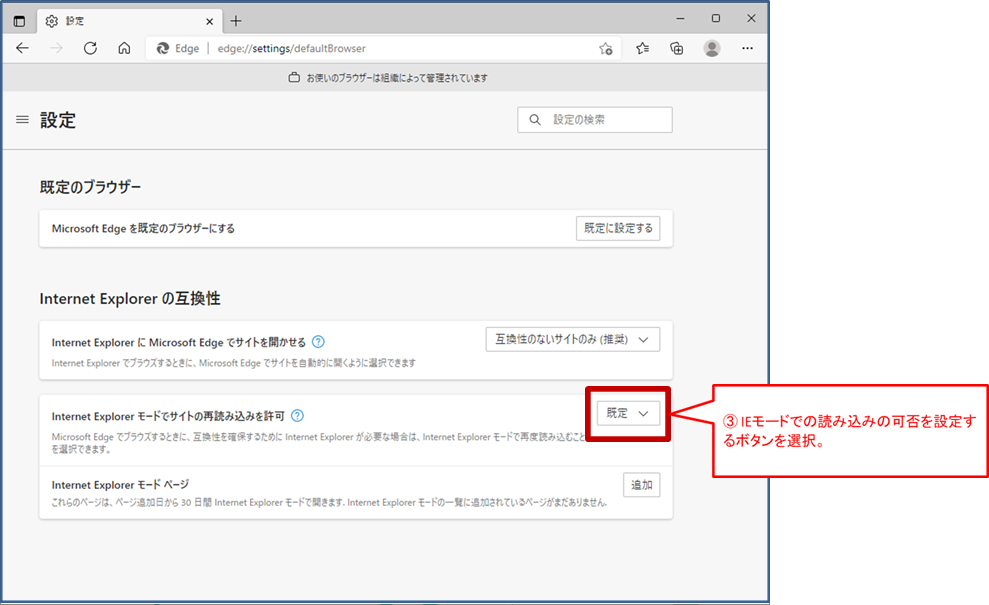Click the help icon beside Internet Explorer に Microsoft Edge でサイトを開かせる
Image resolution: width=989 pixels, height=605 pixels.
pyautogui.click(x=319, y=342)
